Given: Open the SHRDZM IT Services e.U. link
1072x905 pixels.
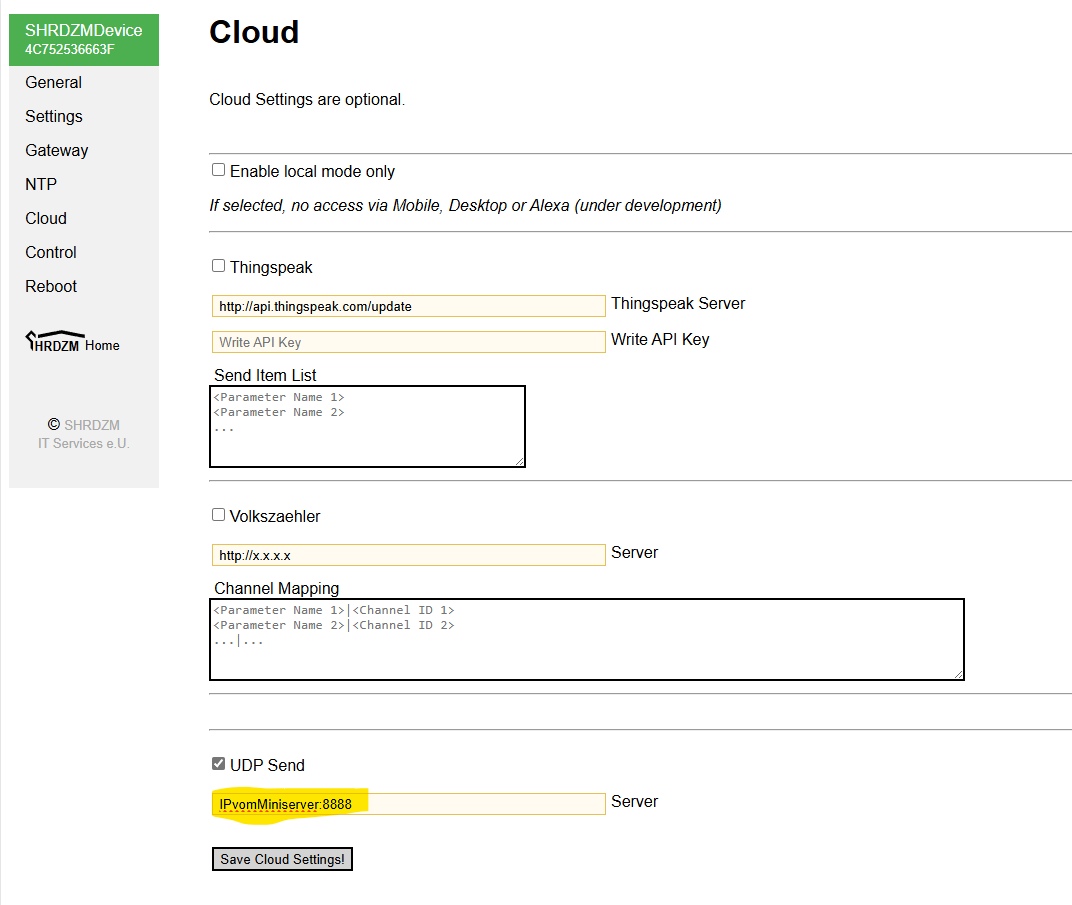Looking at the screenshot, I should 84,434.
